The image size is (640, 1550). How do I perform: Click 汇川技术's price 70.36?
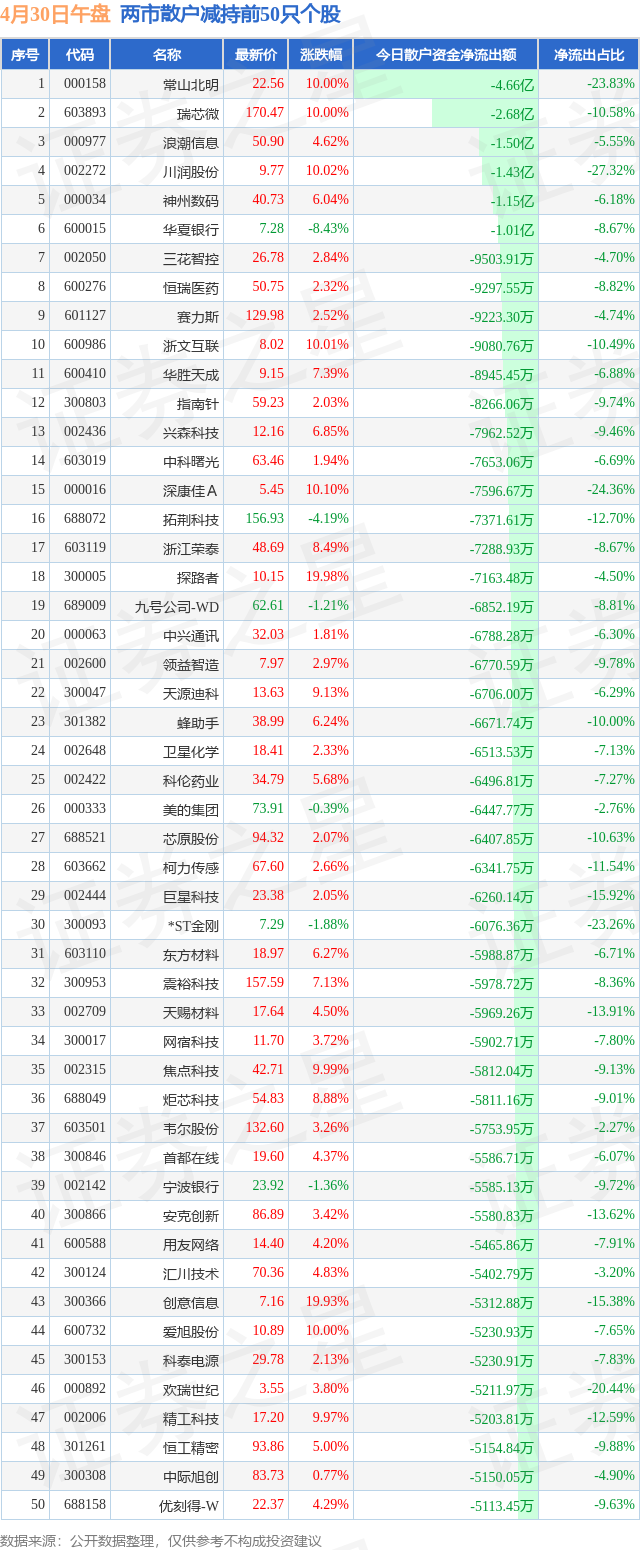tap(268, 1273)
